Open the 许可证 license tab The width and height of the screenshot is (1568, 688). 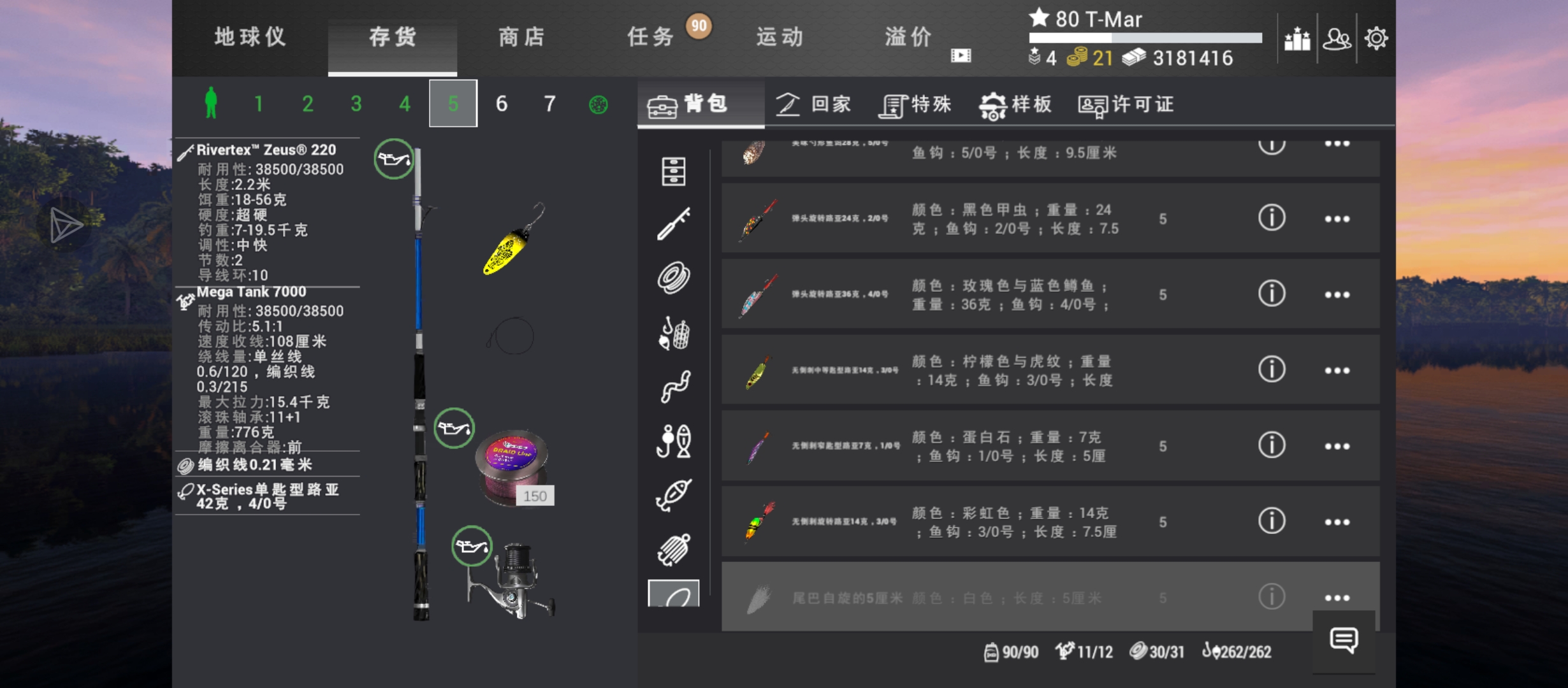(1126, 104)
